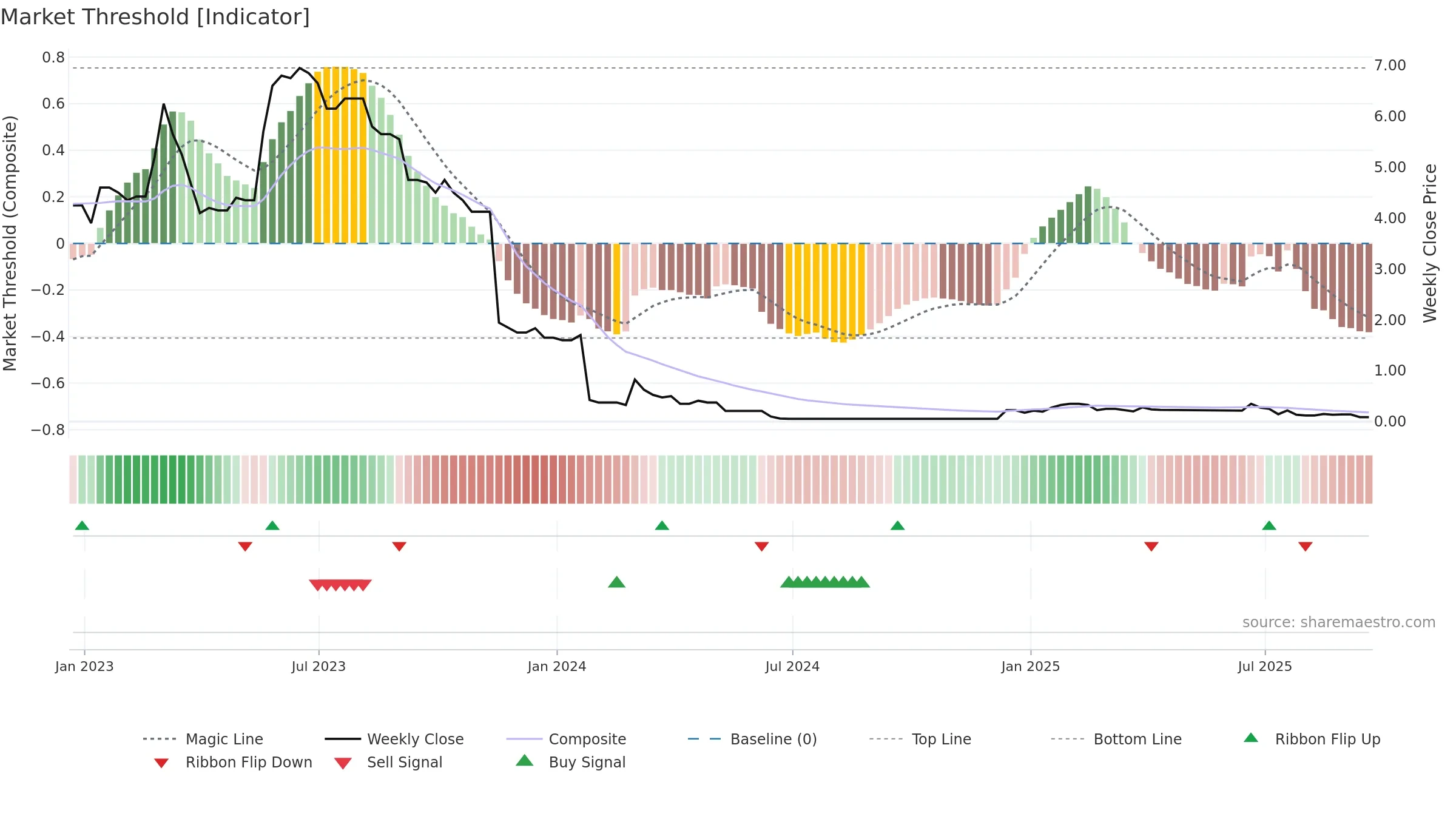Toggle the Ribbon Flip Down legend entry
This screenshot has width=1456, height=819.
pos(232,762)
